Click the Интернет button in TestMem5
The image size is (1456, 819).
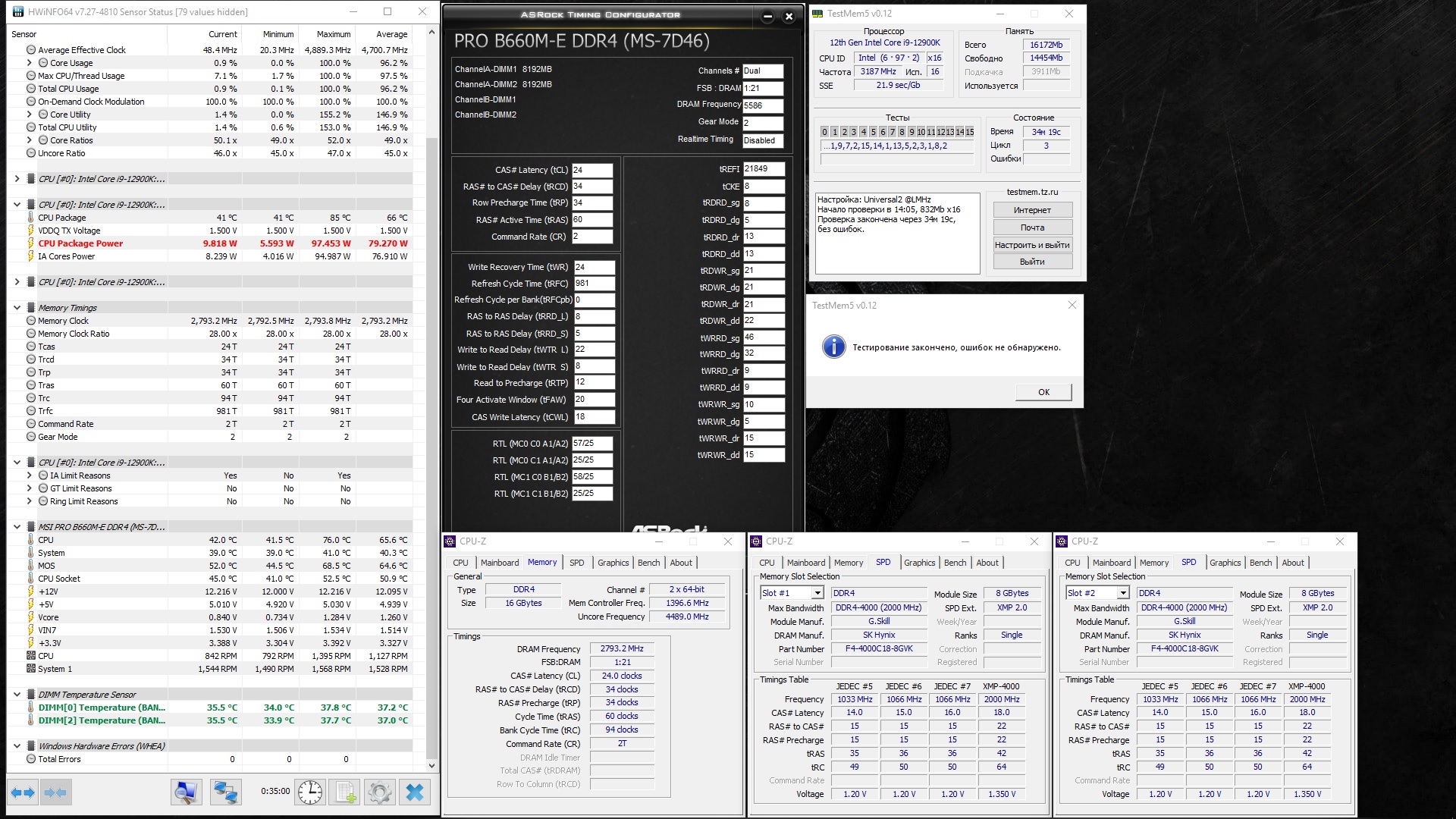click(1033, 210)
